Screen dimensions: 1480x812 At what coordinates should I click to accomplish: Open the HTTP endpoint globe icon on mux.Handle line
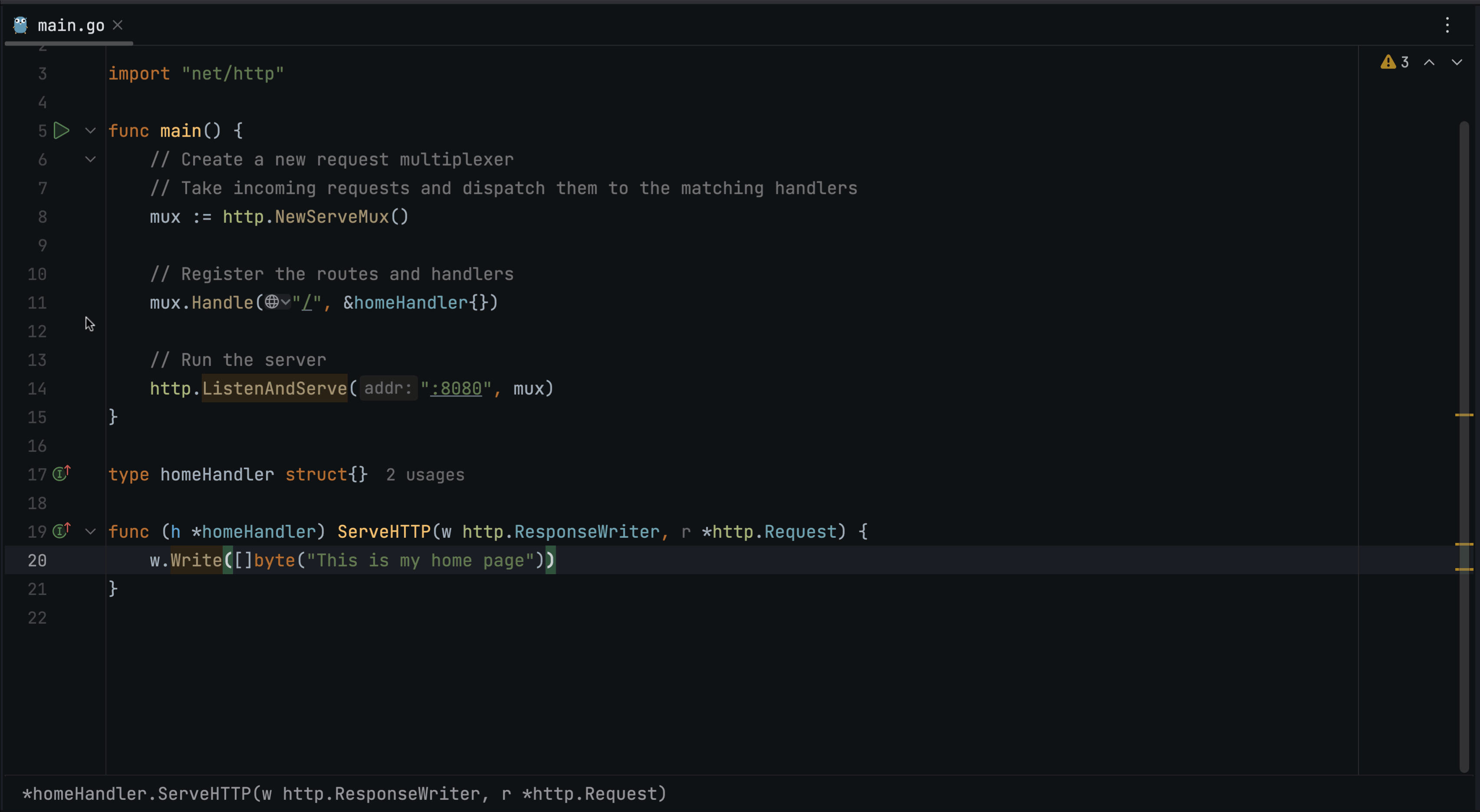[x=272, y=302]
